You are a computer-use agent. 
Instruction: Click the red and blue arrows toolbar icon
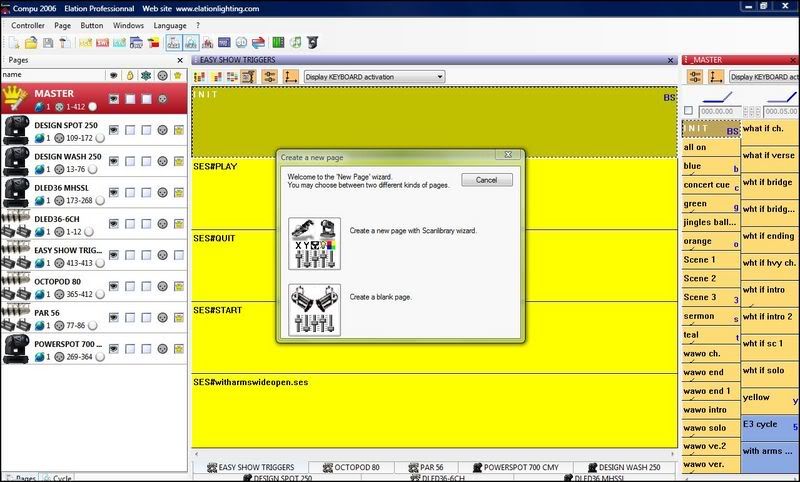[x=259, y=43]
